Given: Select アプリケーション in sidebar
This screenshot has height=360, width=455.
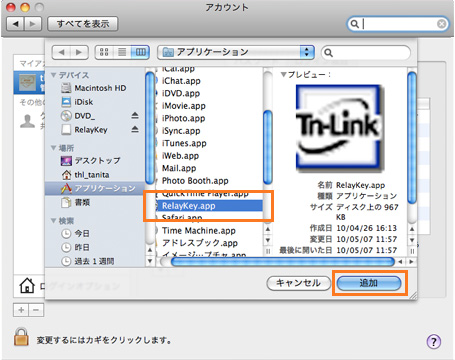Looking at the screenshot, I should click(x=95, y=188).
